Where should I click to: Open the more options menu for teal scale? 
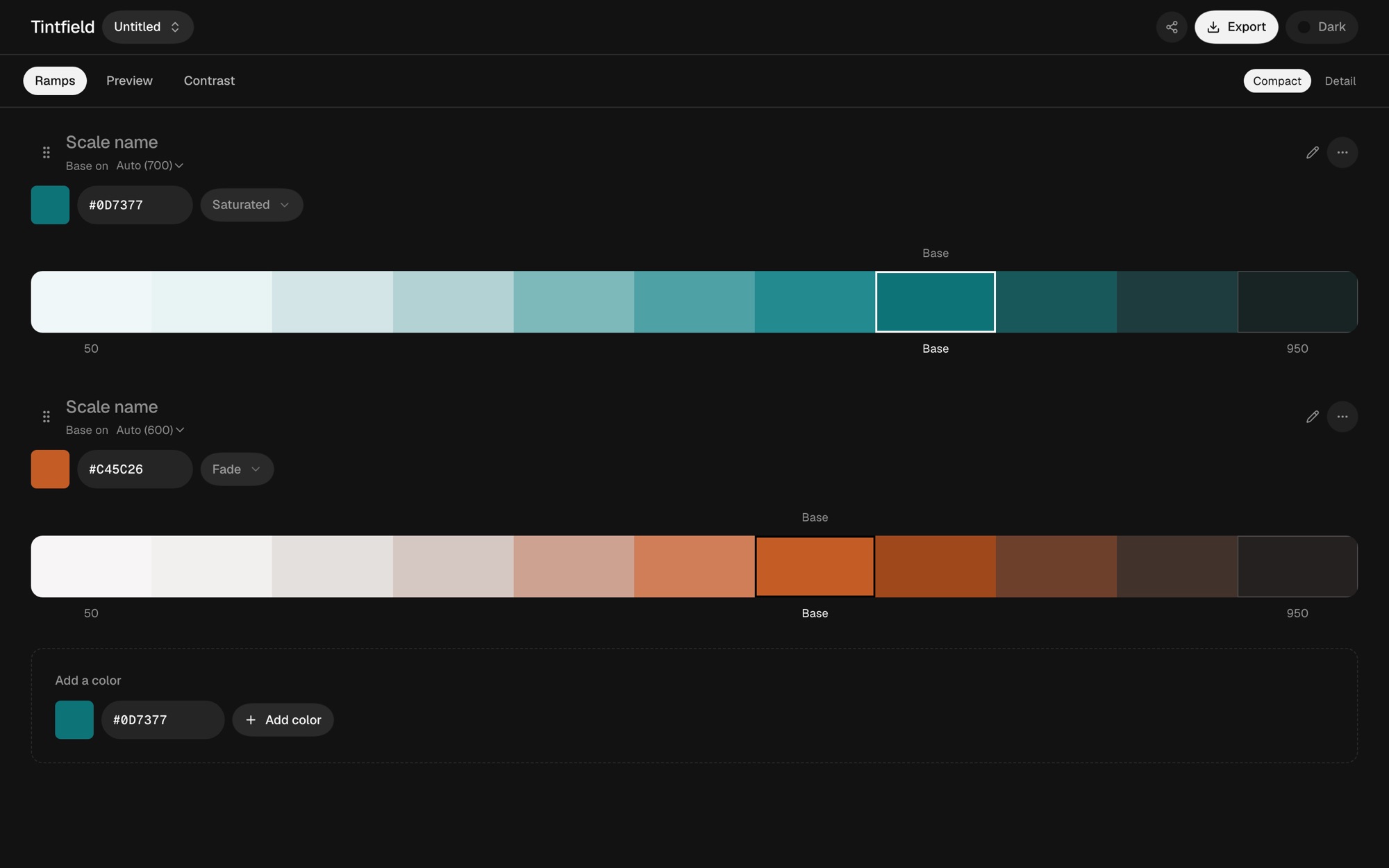pyautogui.click(x=1342, y=152)
